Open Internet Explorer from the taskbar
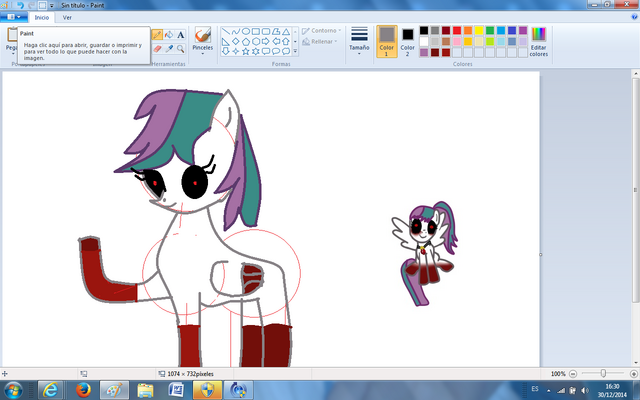Screen dimensions: 640x400 [50, 390]
